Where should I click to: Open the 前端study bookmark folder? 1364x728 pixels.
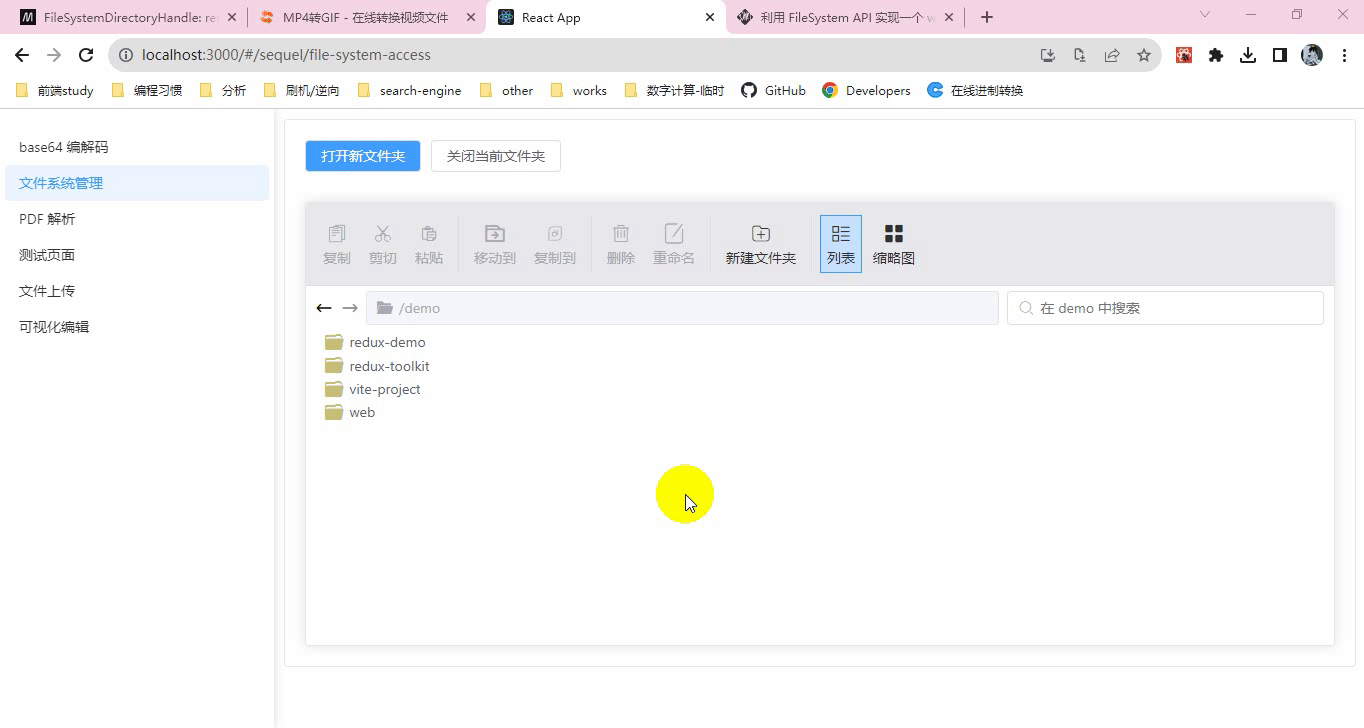[x=55, y=90]
